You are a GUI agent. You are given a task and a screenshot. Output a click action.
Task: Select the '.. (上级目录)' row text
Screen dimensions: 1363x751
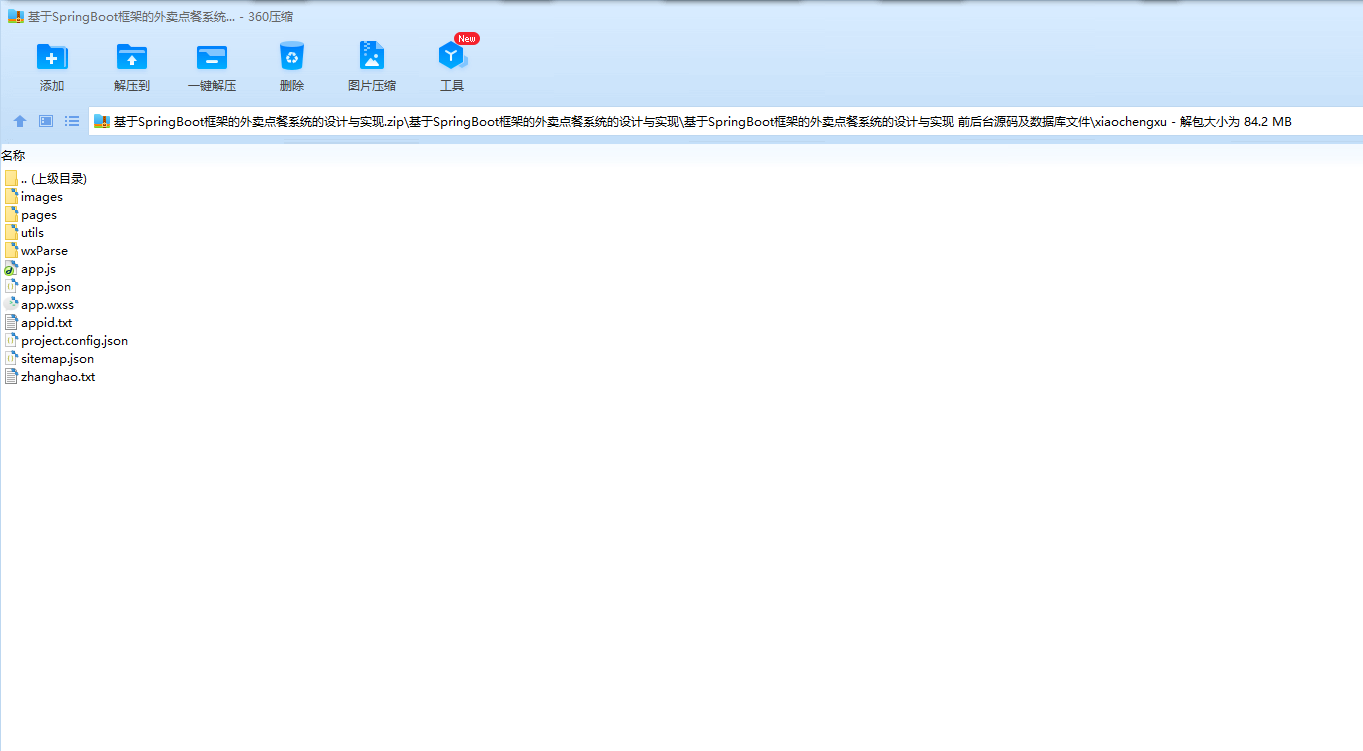click(x=54, y=178)
